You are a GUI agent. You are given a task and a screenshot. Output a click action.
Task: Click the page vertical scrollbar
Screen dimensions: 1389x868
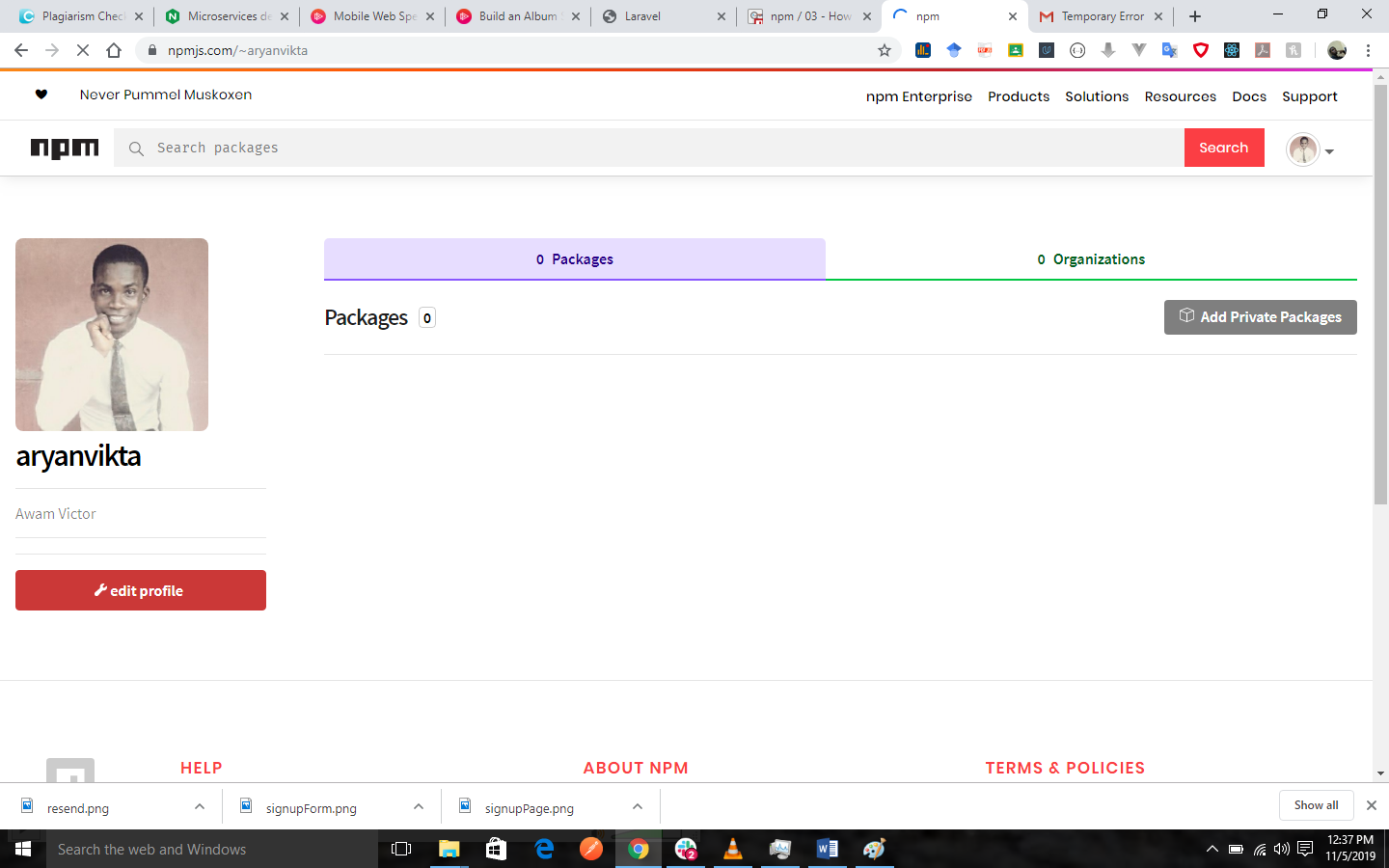1380,294
